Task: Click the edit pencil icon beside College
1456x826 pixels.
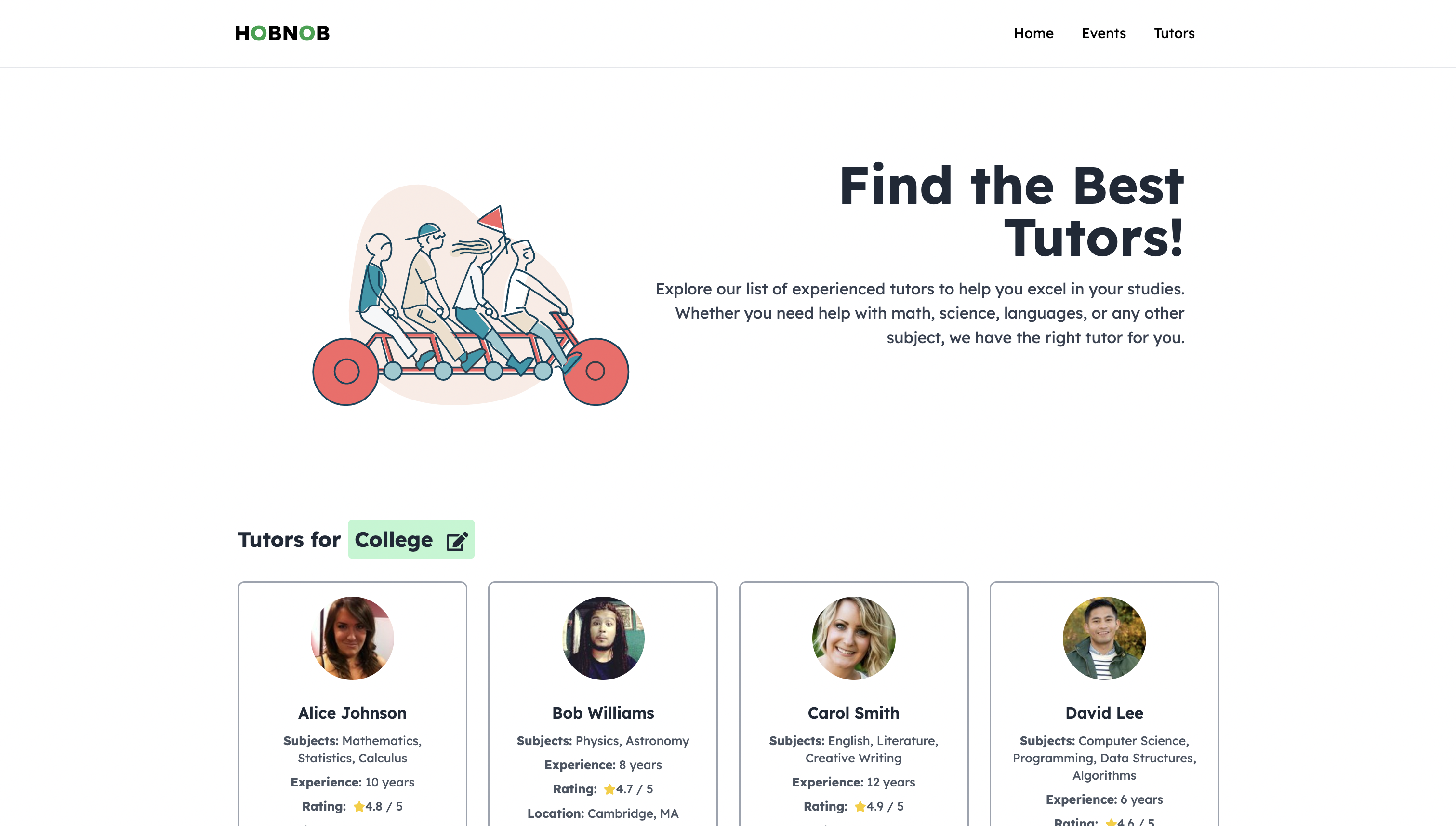Action: (457, 541)
